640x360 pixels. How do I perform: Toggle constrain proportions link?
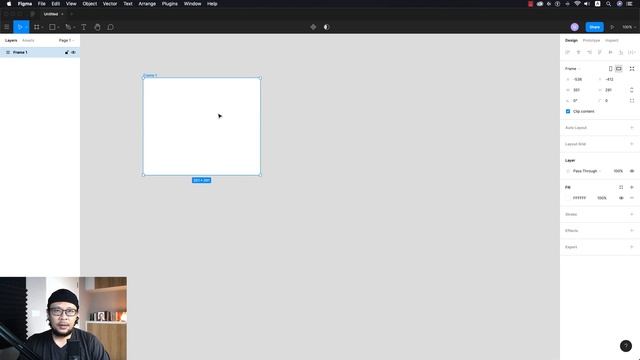pyautogui.click(x=632, y=90)
